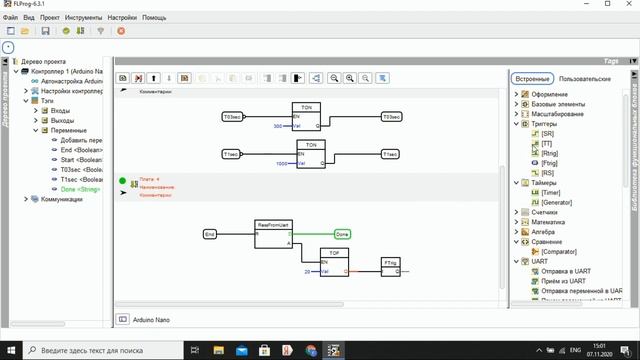Expand the Выходы tree node

point(36,120)
